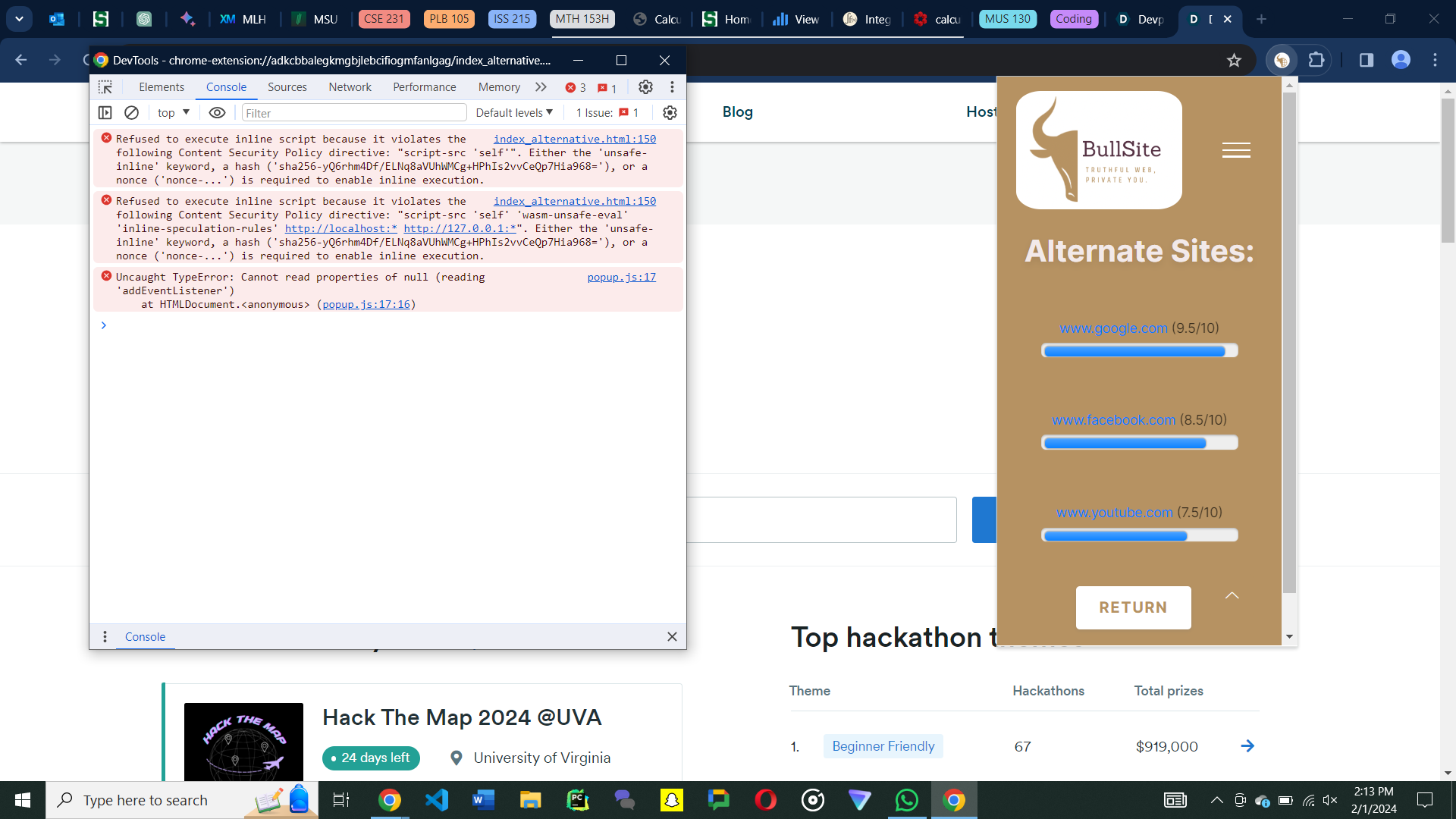Switch to the Network tab
The width and height of the screenshot is (1456, 819).
[x=350, y=87]
